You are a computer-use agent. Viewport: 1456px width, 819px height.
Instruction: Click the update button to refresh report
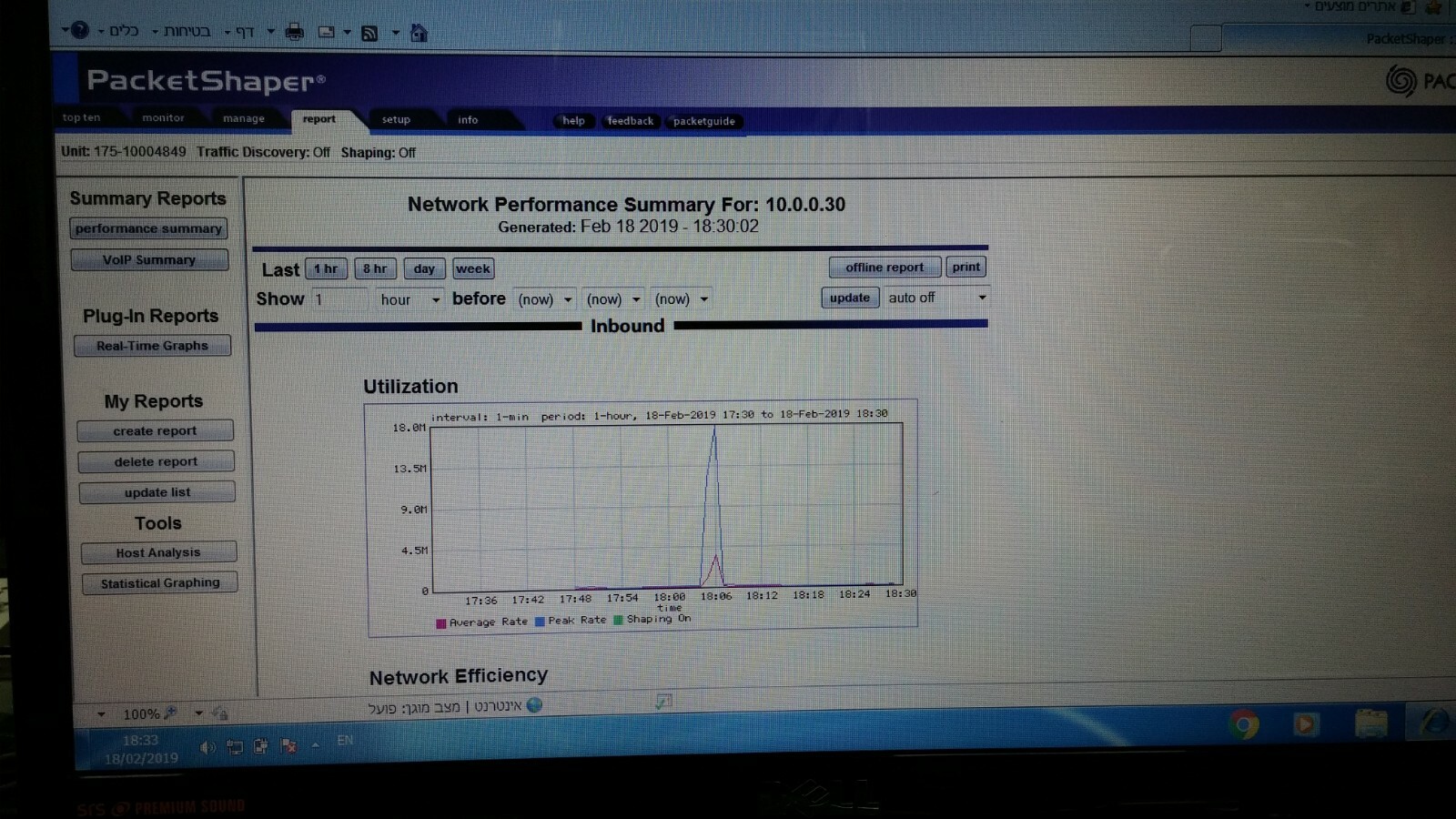point(848,298)
